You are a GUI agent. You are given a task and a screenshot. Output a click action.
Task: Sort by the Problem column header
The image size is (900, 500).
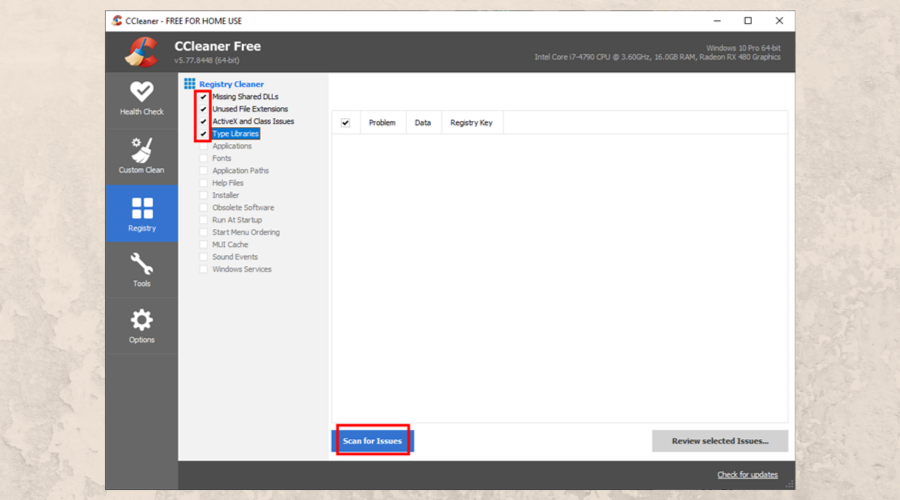tap(382, 123)
